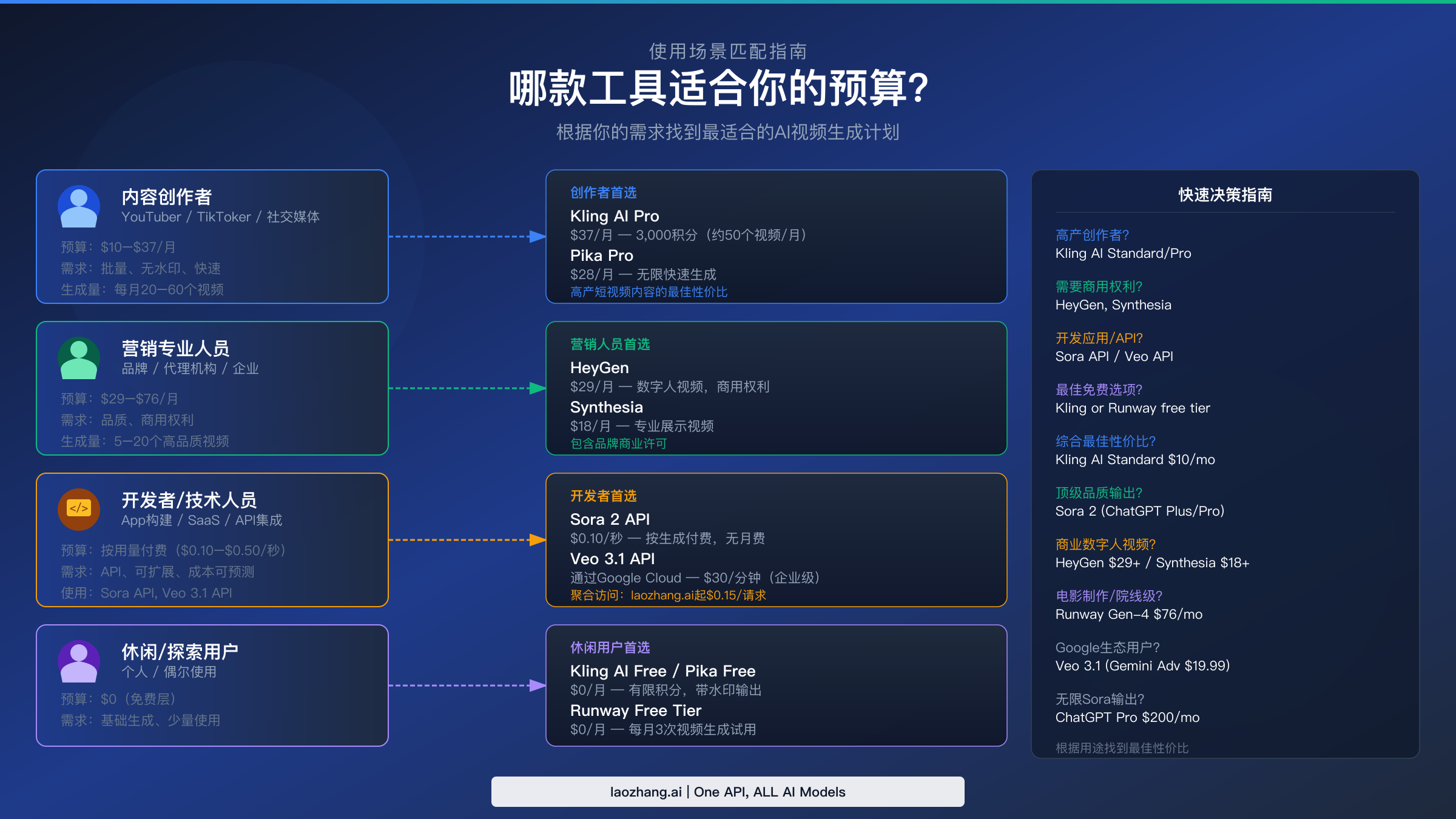Click the green dashed arrow to marketing picks

pos(467,388)
